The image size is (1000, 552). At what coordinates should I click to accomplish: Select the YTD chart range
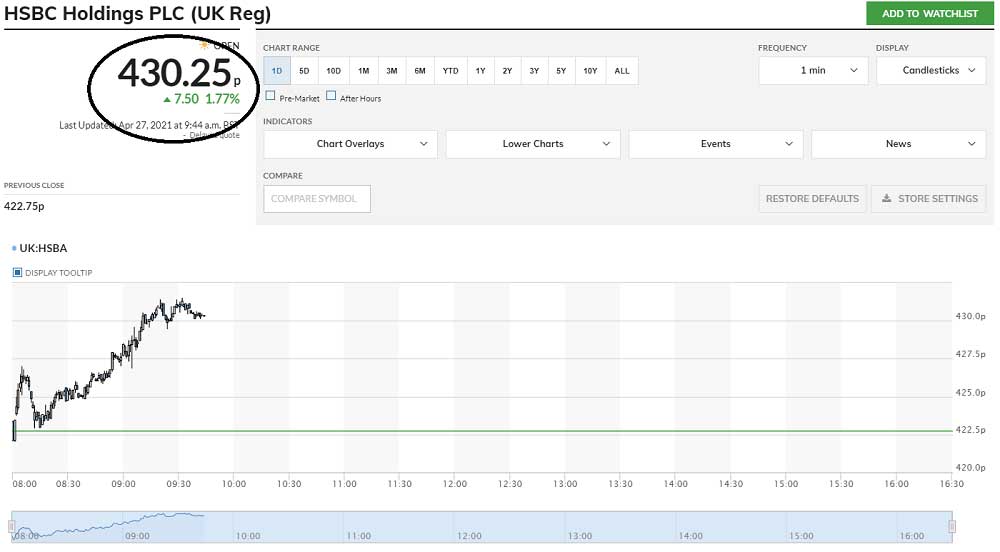coord(450,71)
